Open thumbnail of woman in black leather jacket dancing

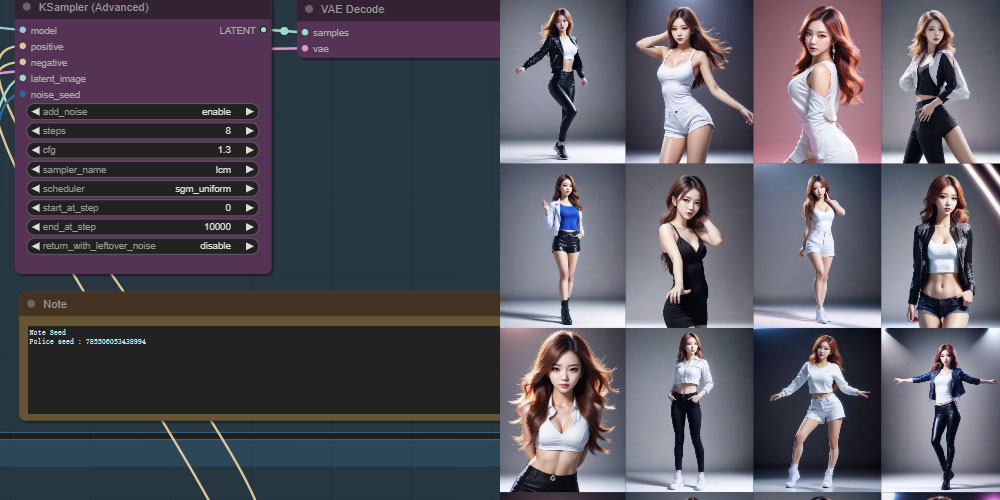point(562,82)
